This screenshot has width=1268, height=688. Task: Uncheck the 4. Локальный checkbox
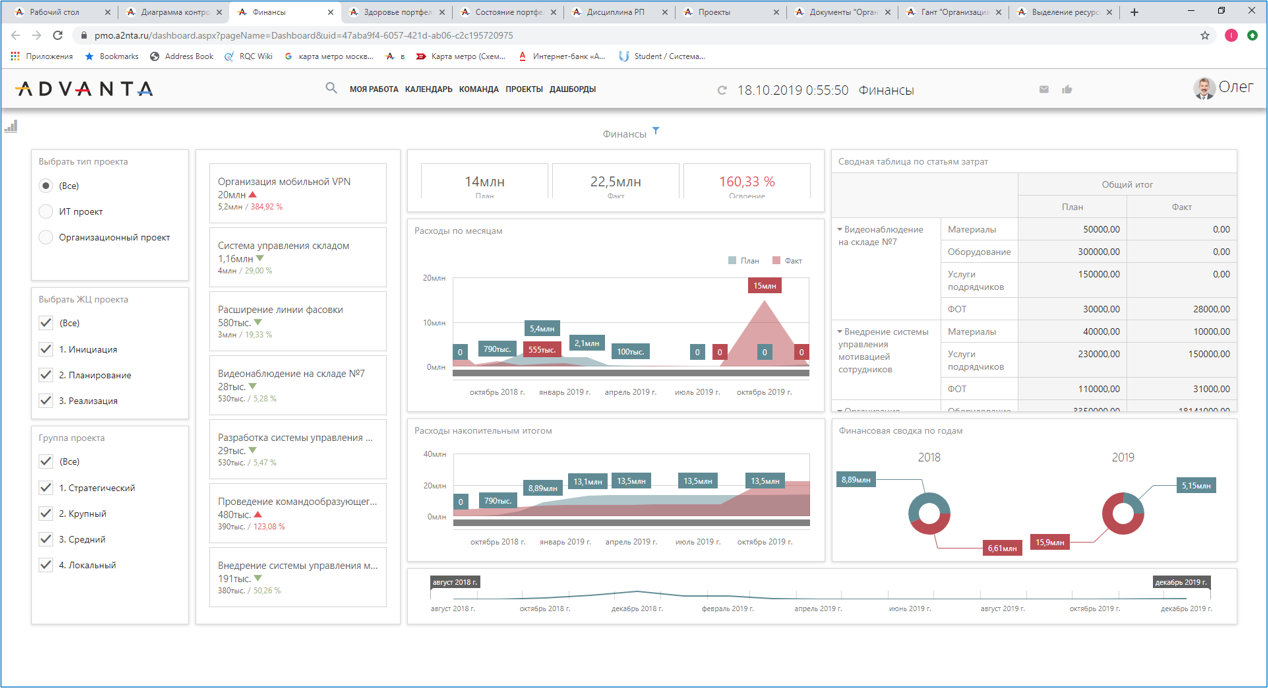46,565
